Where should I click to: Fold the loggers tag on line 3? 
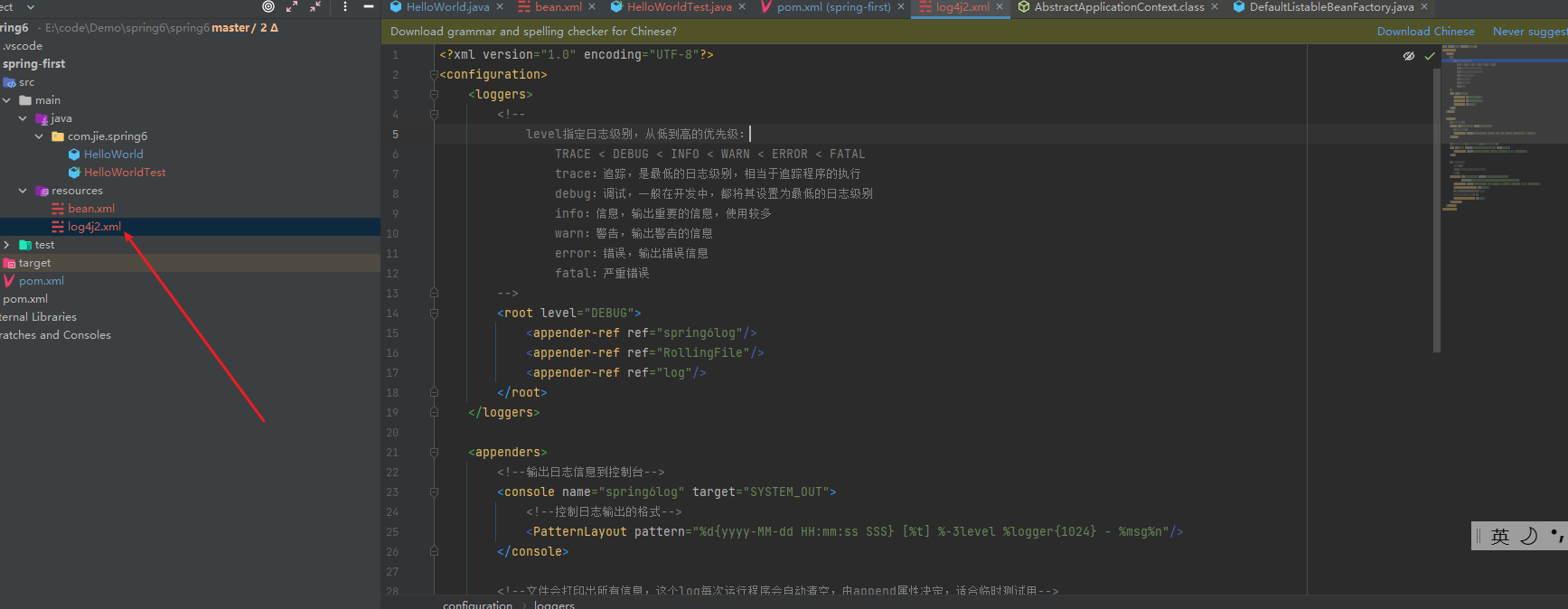point(434,95)
